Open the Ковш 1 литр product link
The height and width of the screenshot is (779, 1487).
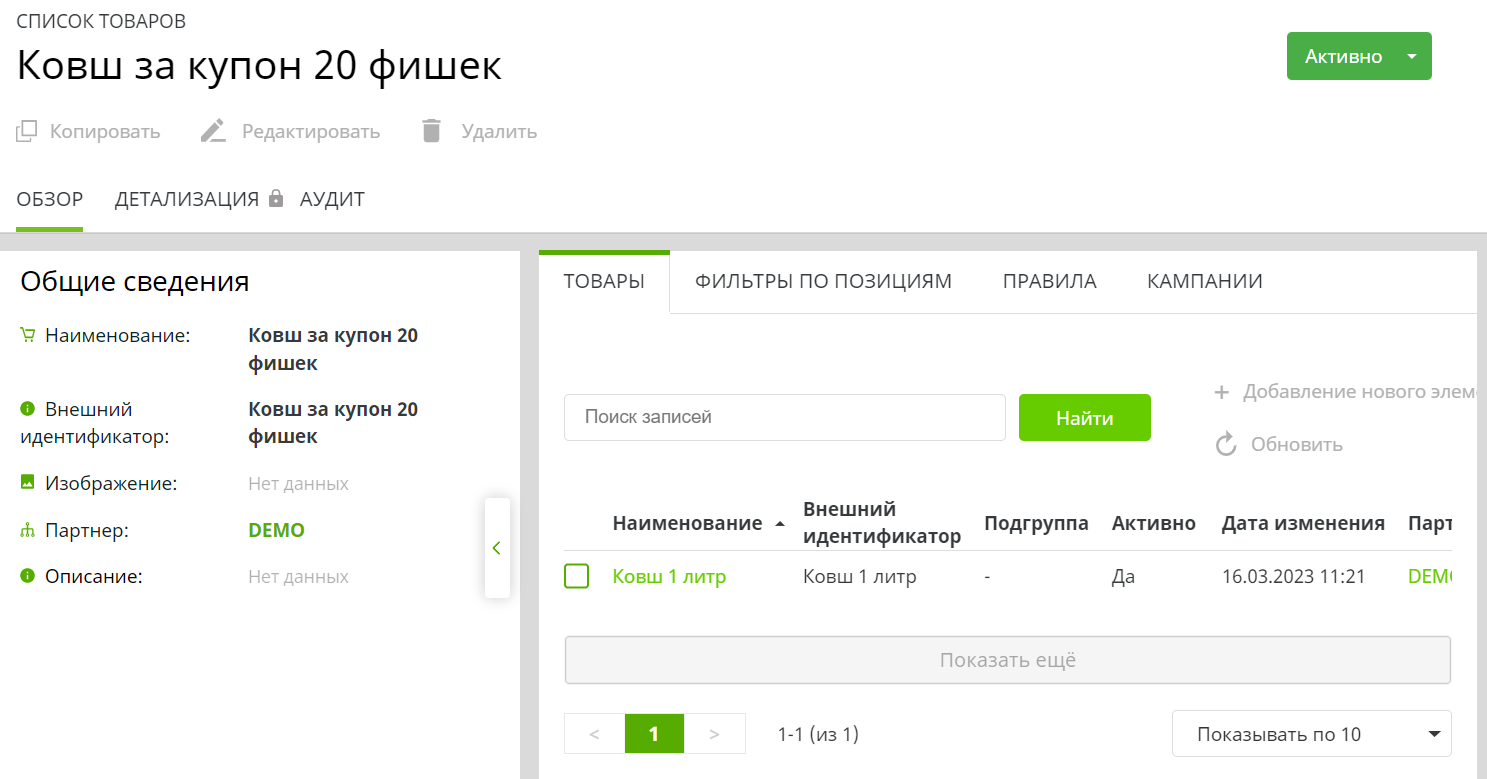[x=669, y=577]
